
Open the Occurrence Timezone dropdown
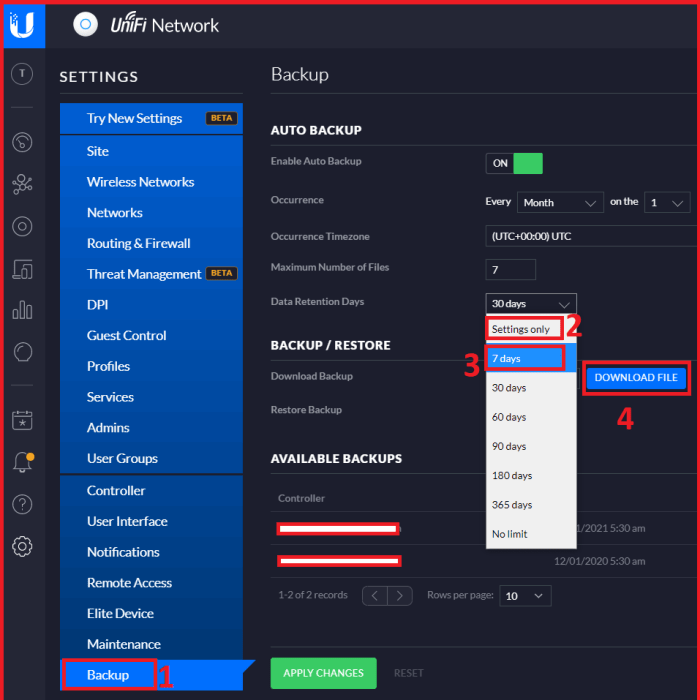(592, 236)
